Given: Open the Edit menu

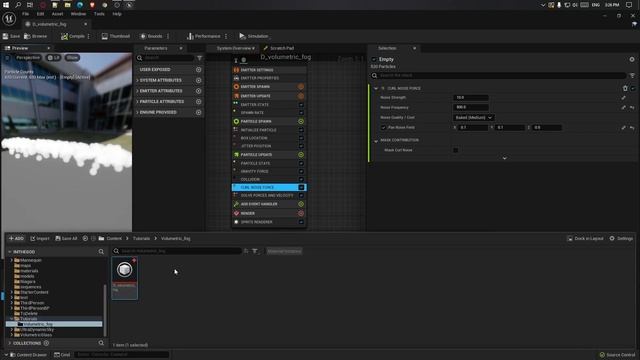Looking at the screenshot, I should [x=40, y=14].
